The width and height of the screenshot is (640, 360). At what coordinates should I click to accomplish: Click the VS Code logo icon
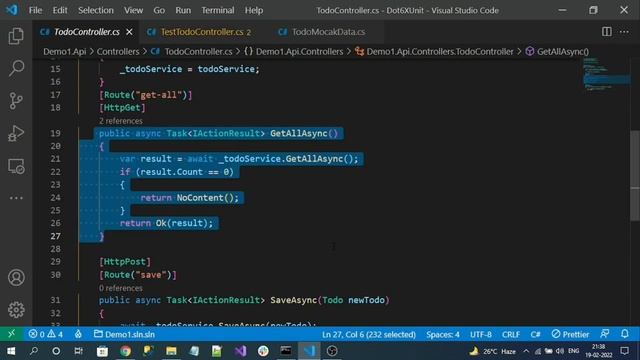coord(12,10)
